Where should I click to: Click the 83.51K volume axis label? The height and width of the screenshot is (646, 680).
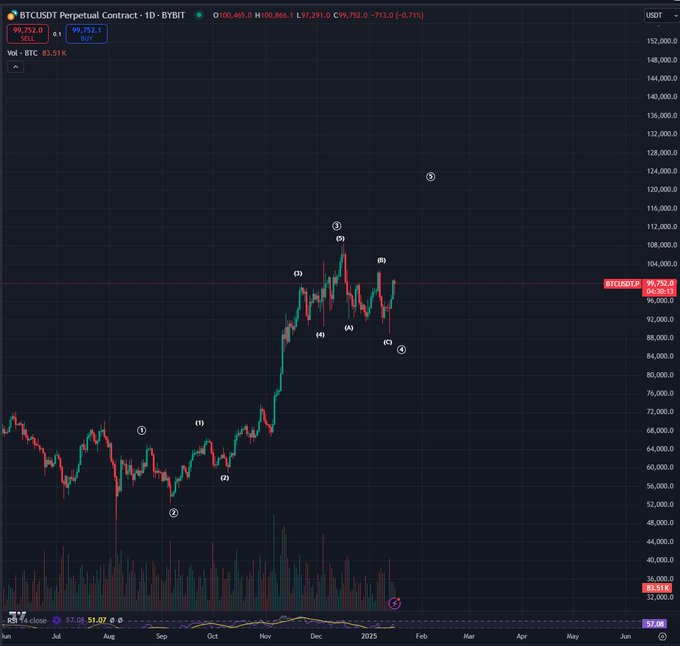click(x=656, y=588)
